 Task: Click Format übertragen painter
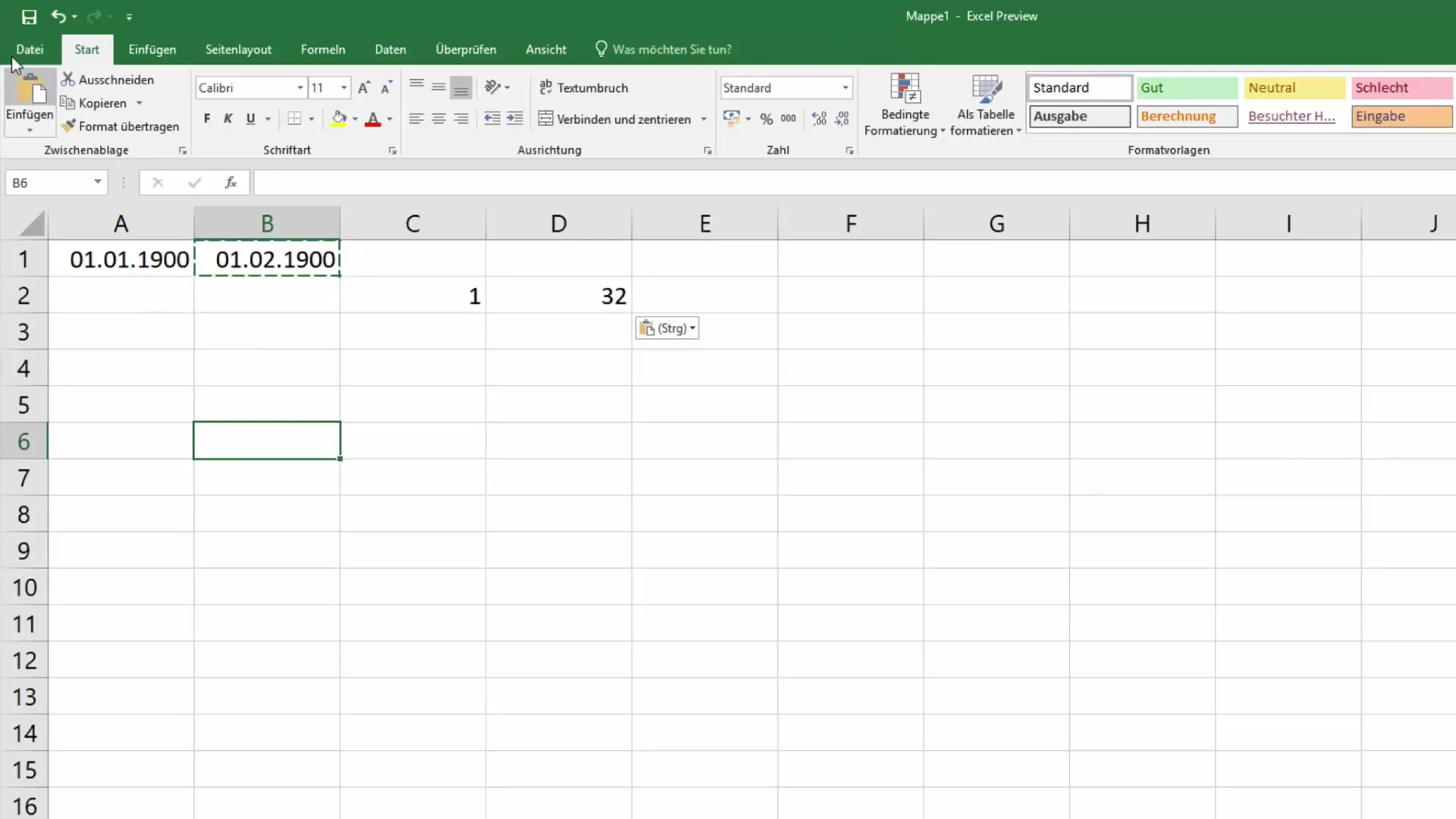(121, 127)
